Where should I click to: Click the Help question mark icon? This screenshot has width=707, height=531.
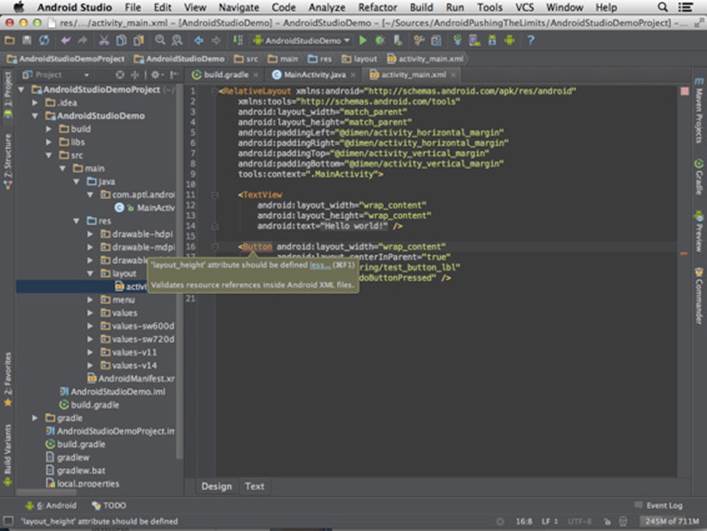coord(531,41)
